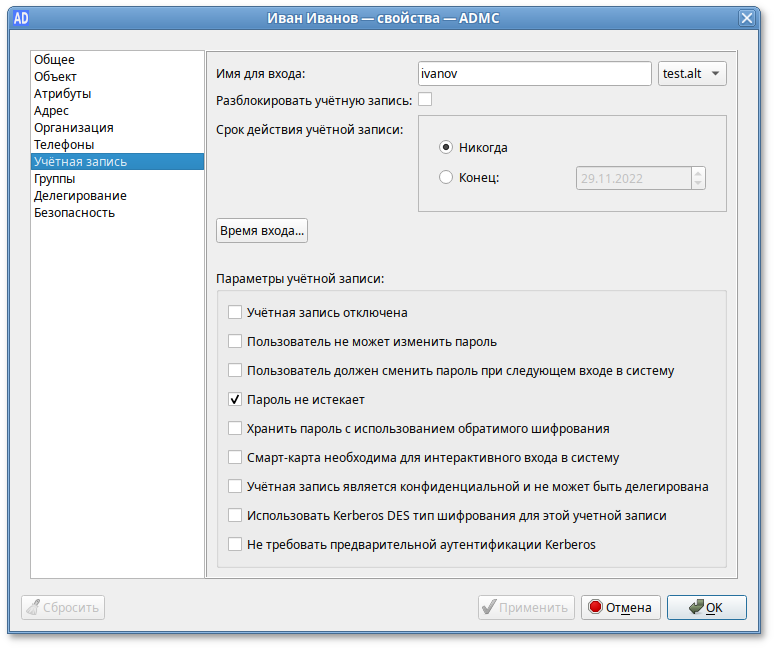This screenshot has width=774, height=648.
Task: Go to the Безопасность section
Action: click(x=74, y=213)
